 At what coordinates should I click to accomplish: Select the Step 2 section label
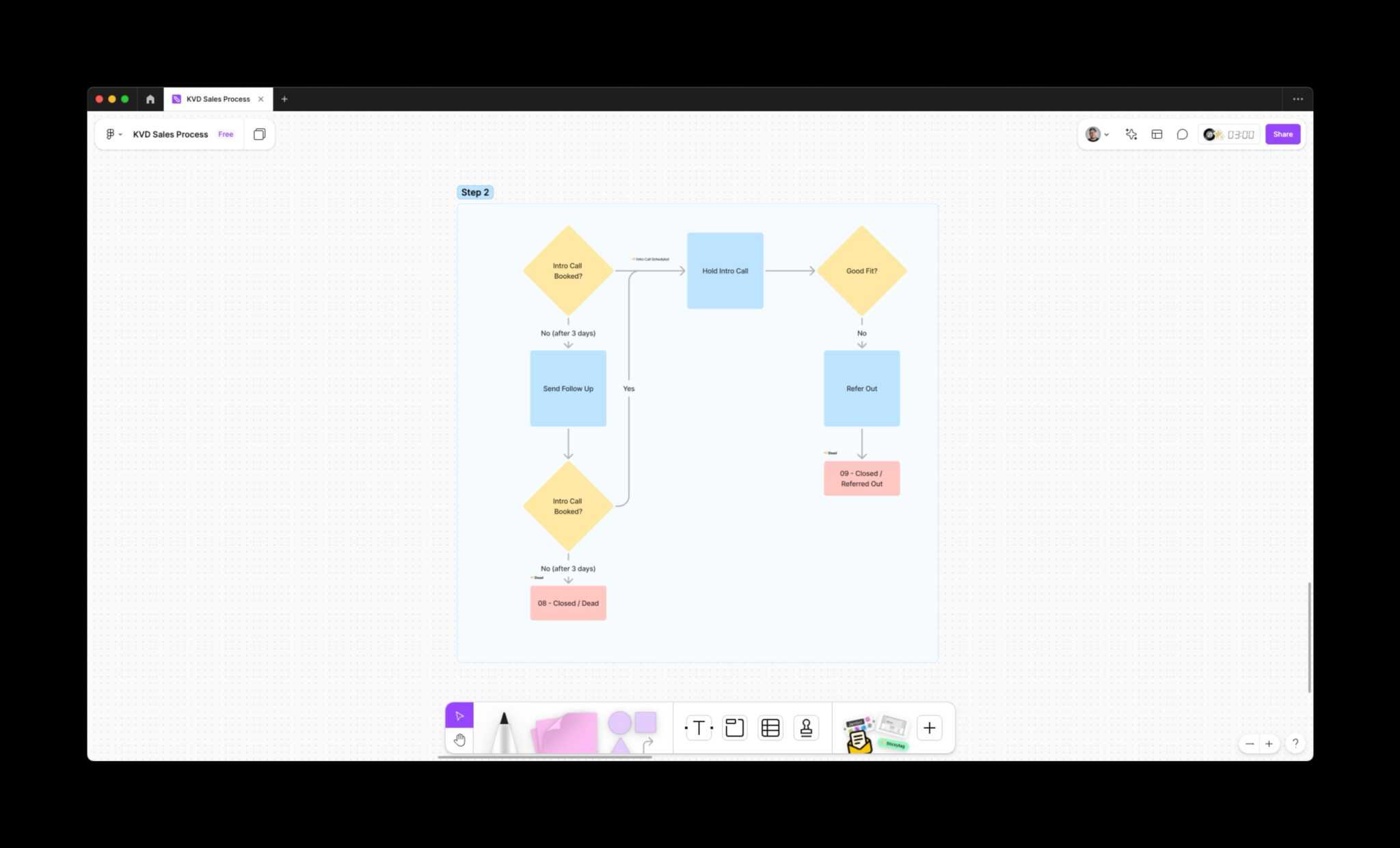pos(475,192)
